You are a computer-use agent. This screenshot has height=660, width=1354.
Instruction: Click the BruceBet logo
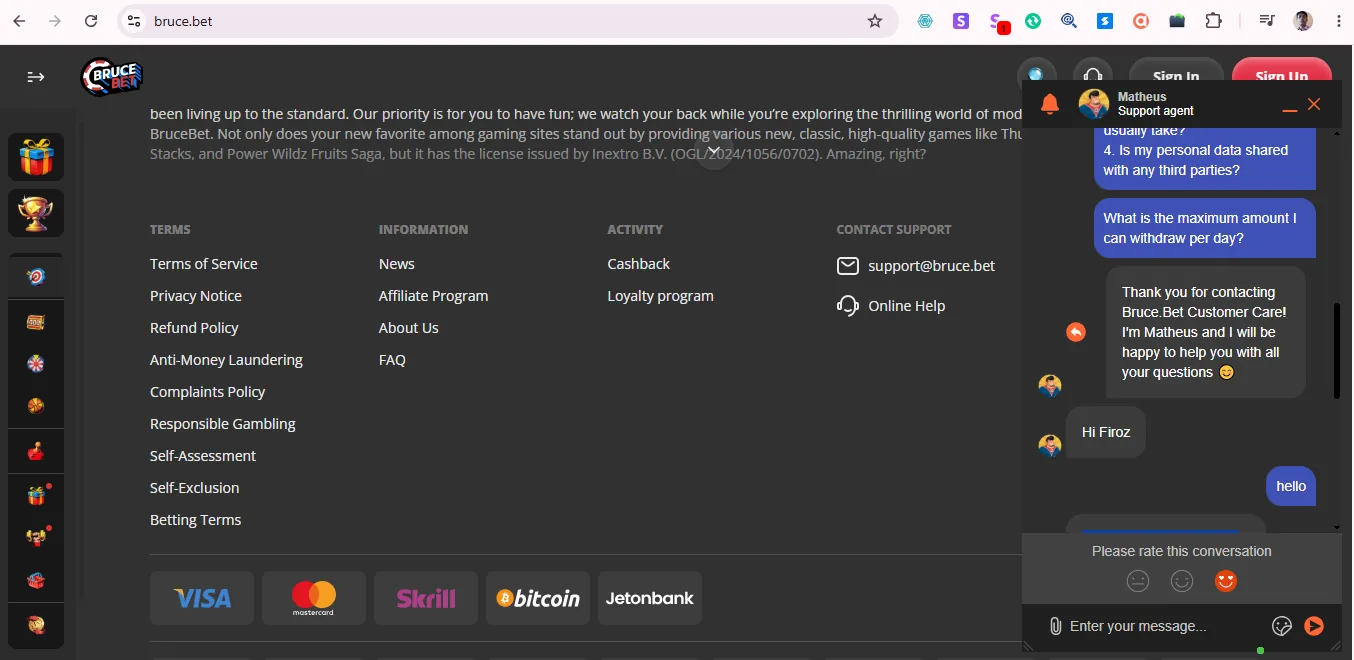[x=112, y=77]
